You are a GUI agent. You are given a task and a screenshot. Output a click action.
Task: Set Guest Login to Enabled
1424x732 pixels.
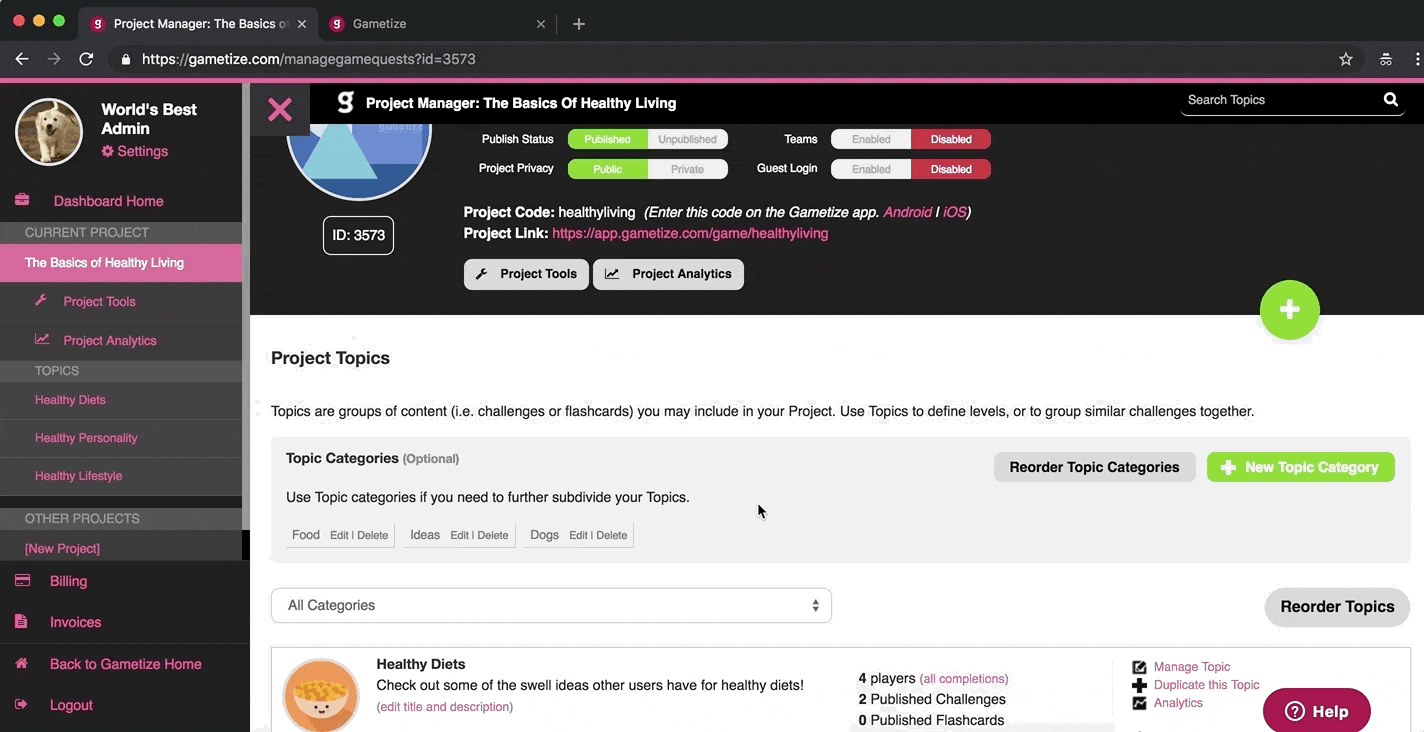tap(871, 169)
